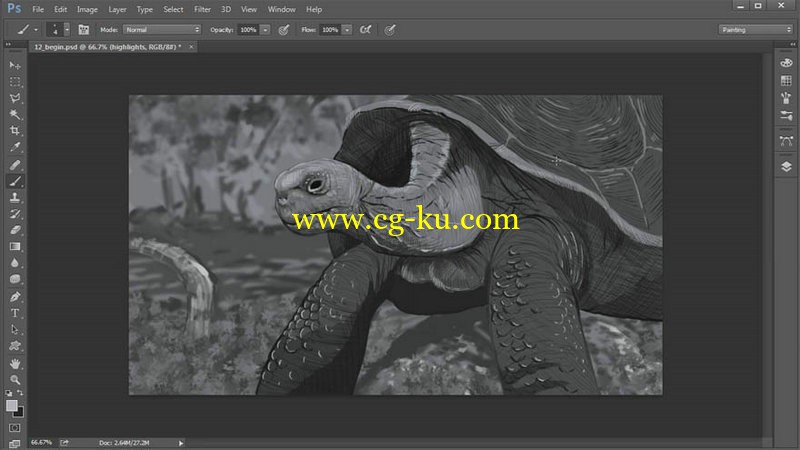The width and height of the screenshot is (800, 450).
Task: Open the Image menu
Action: coord(87,9)
